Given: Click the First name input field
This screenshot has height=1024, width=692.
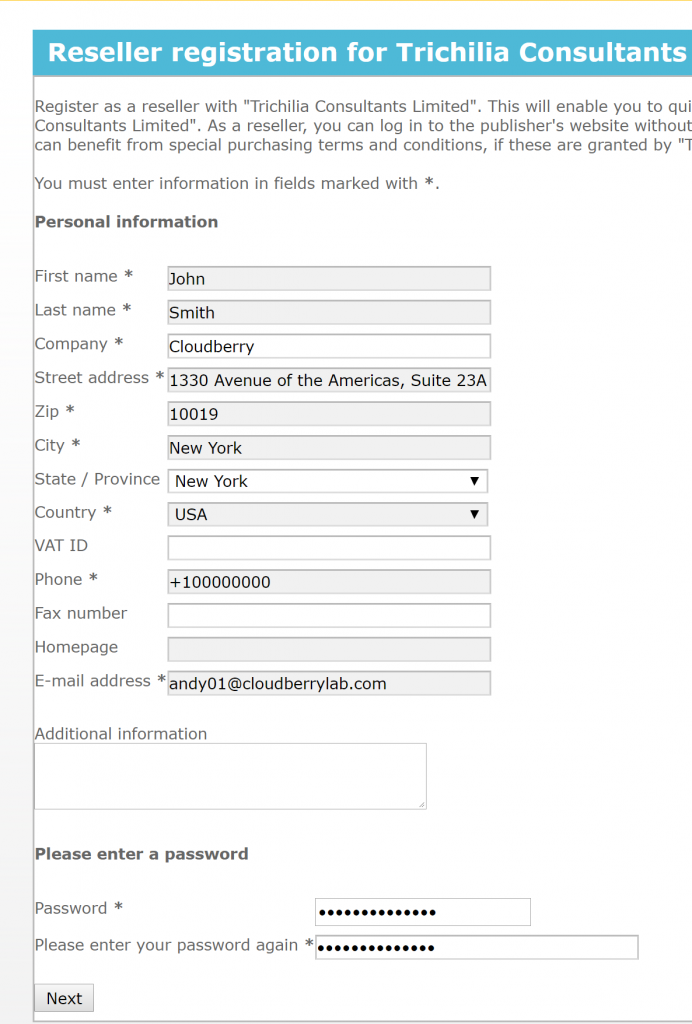Looking at the screenshot, I should (x=329, y=279).
